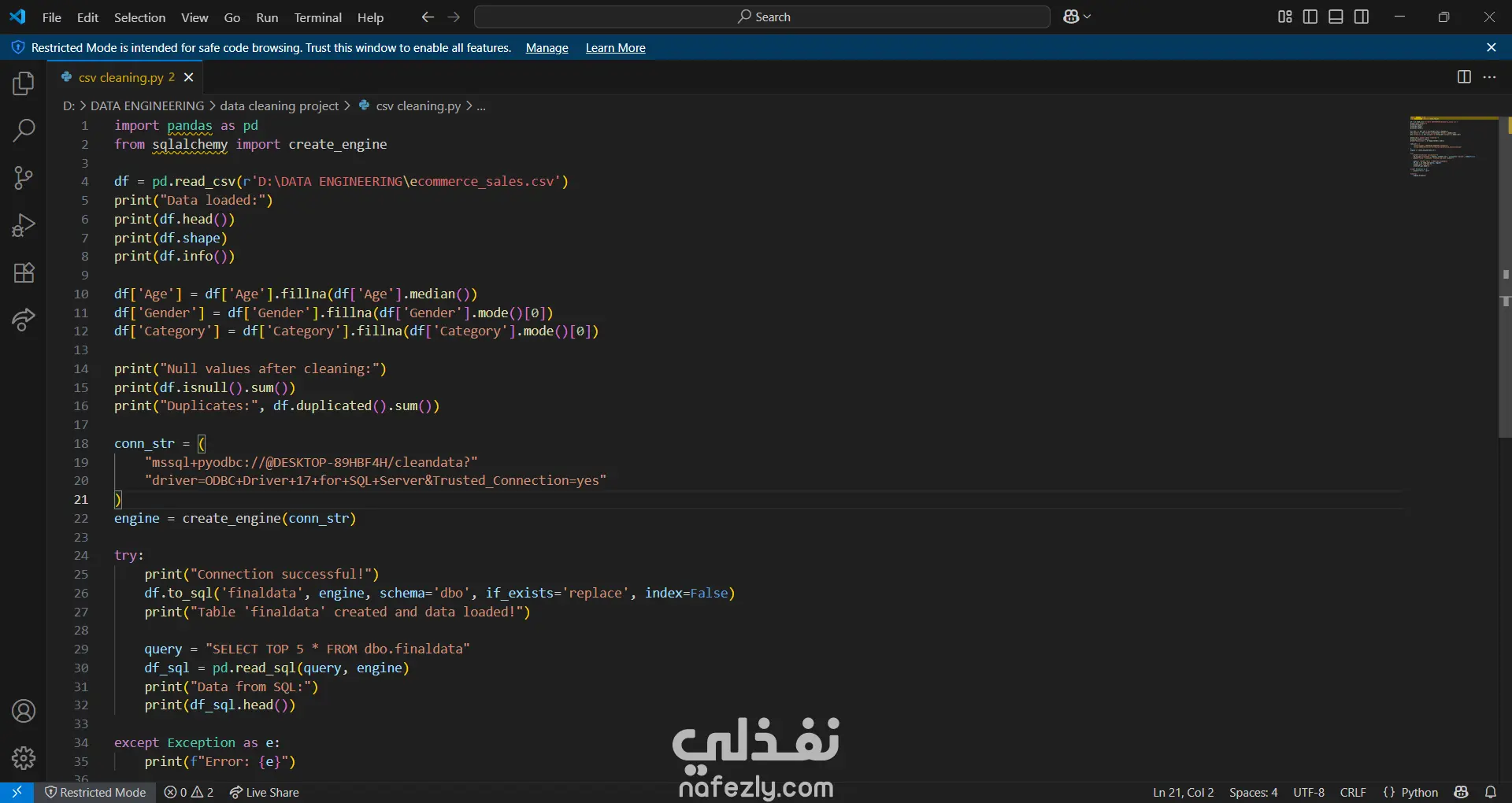Change end of line sequence CRLF
This screenshot has height=803, width=1512.
1353,792
